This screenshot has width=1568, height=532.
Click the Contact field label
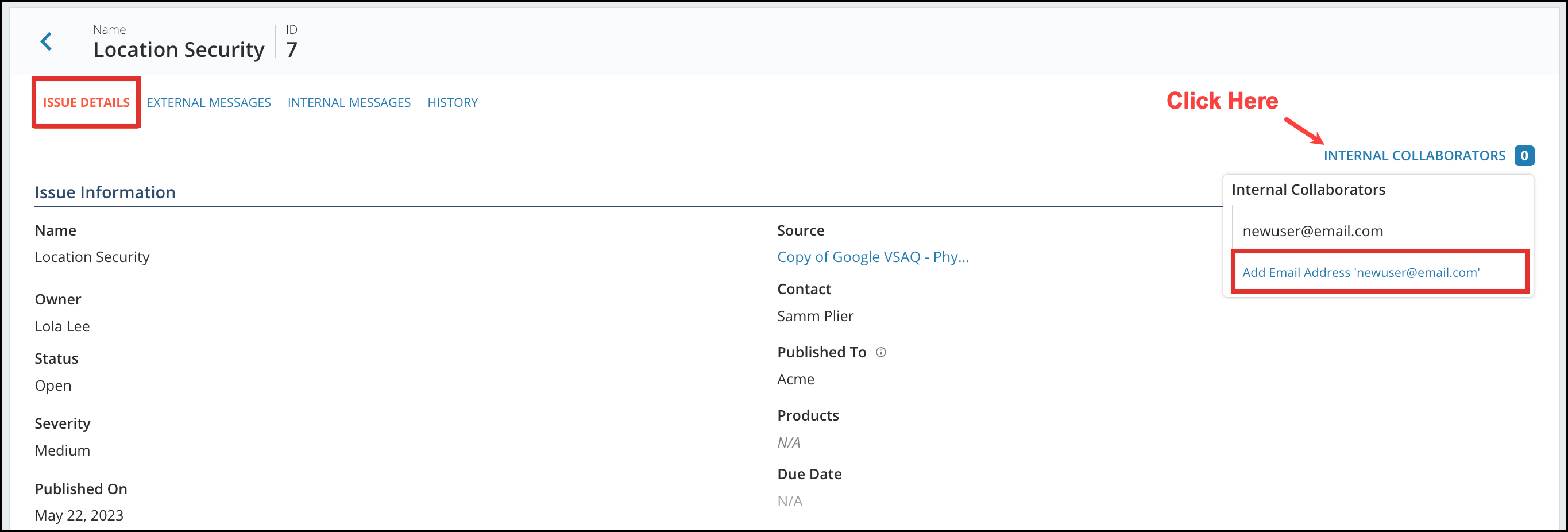804,289
